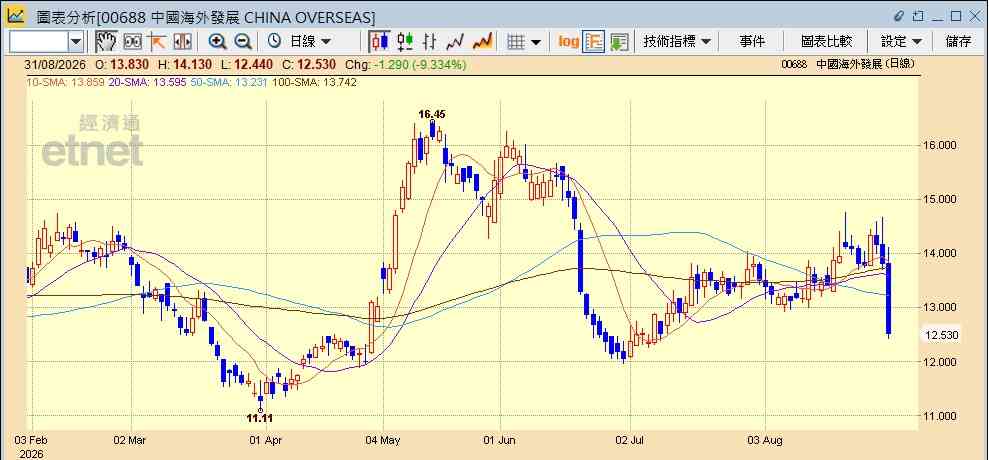Click the 11.11 low price label
The image size is (989, 460).
coord(259,418)
